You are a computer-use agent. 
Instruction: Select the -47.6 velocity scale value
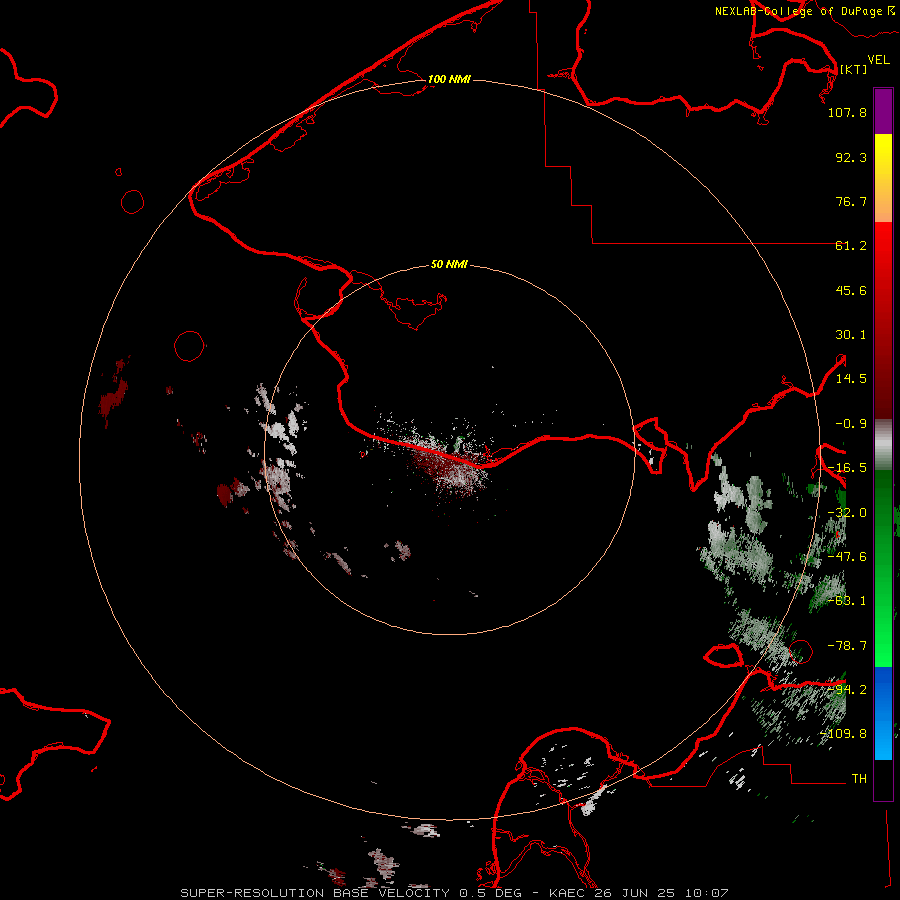click(x=847, y=557)
